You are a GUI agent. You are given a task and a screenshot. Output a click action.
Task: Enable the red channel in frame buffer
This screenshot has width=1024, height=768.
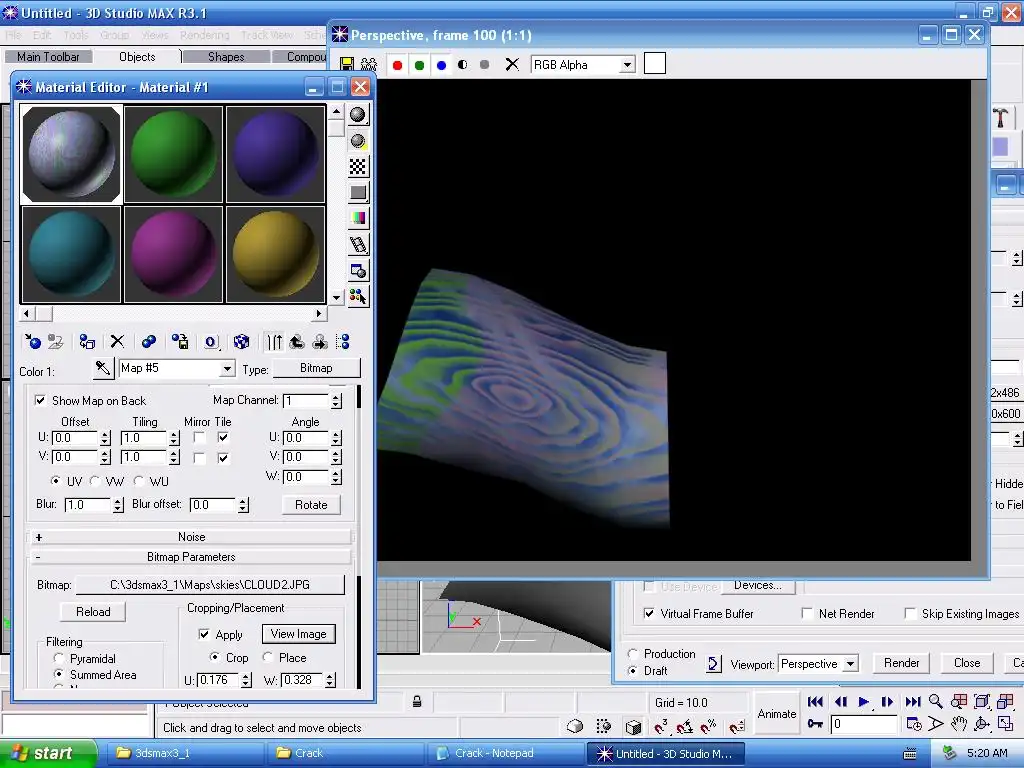pyautogui.click(x=397, y=65)
